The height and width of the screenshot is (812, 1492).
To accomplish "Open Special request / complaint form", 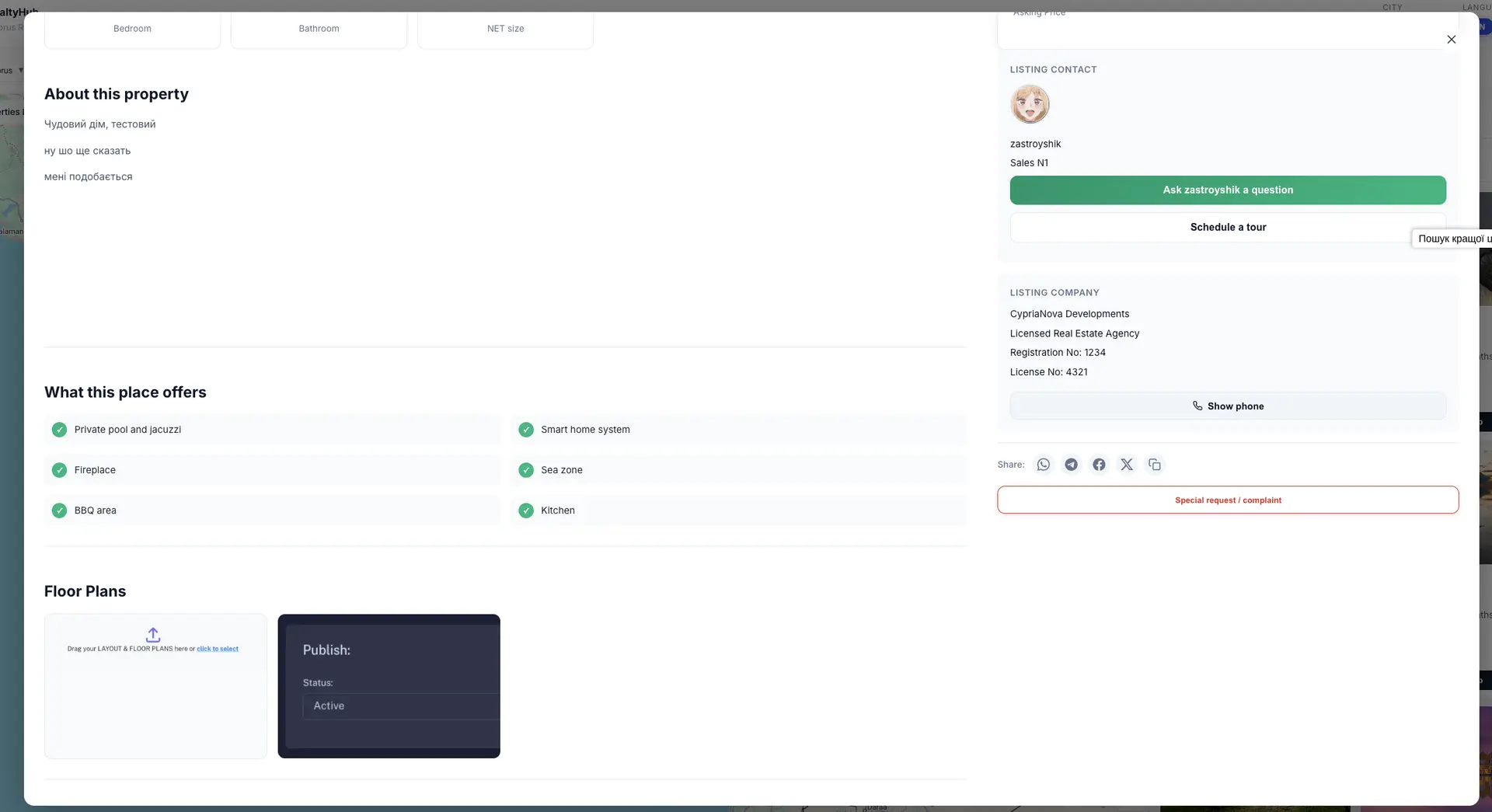I will coord(1228,500).
